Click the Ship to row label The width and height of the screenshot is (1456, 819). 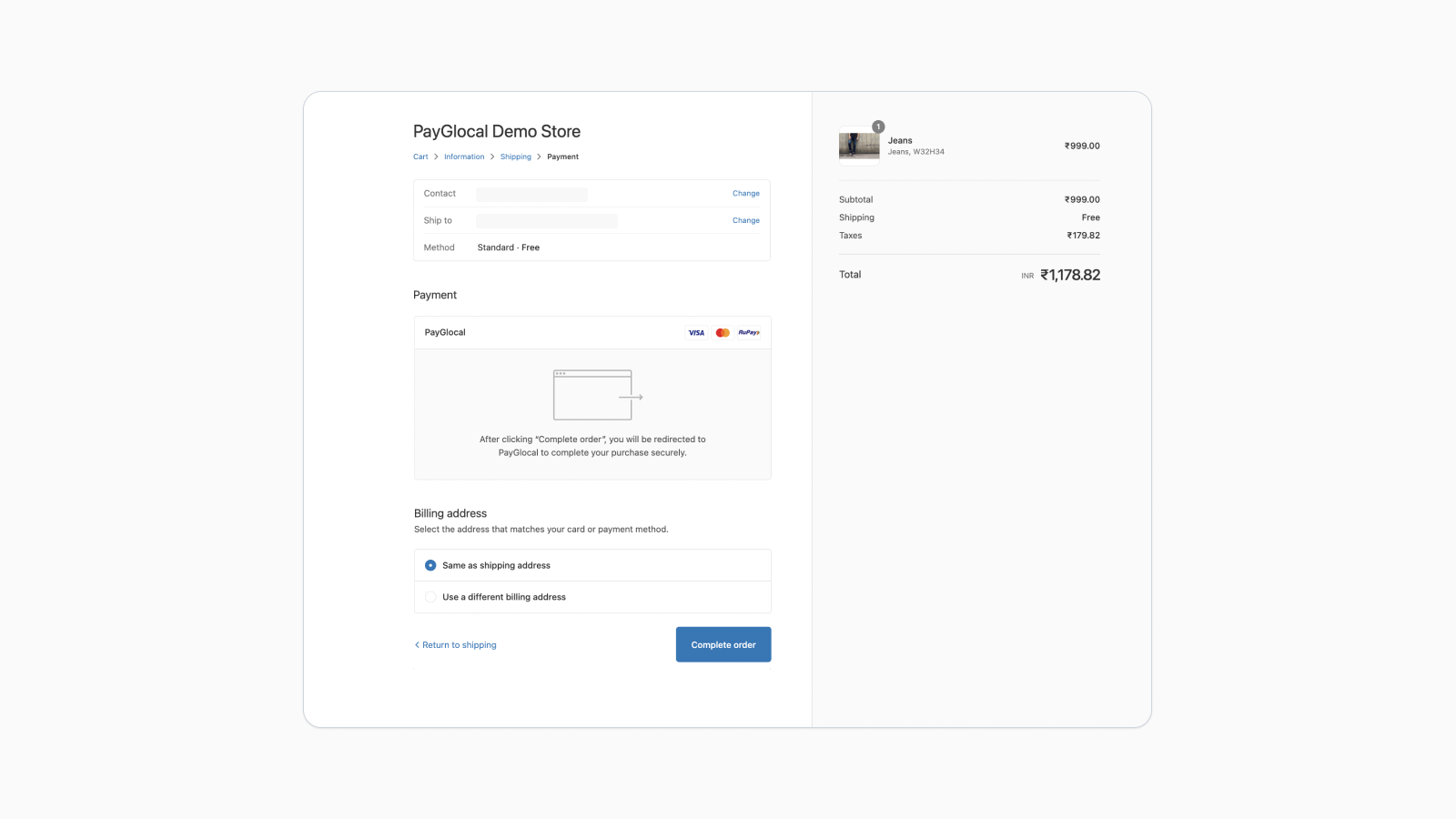[438, 220]
